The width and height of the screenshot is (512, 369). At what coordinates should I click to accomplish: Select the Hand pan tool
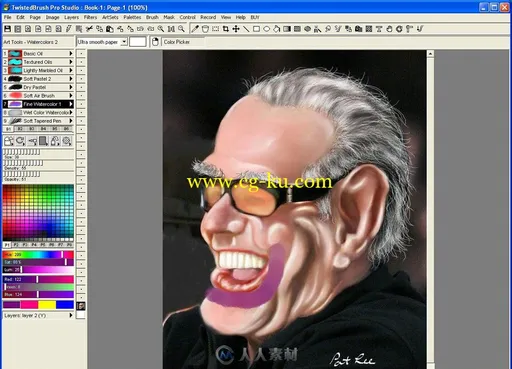coord(389,29)
